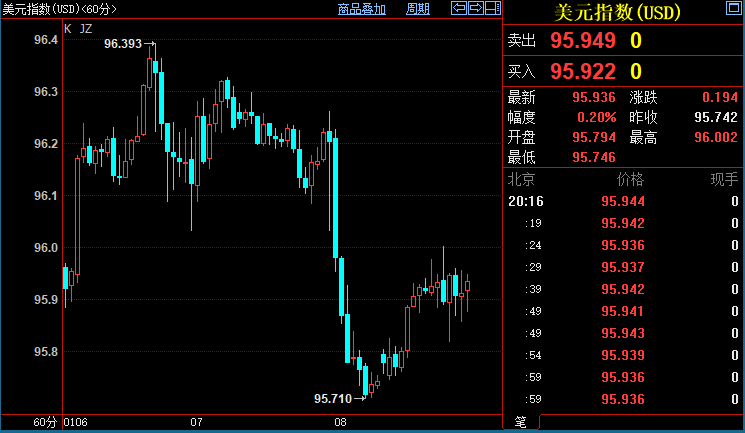The width and height of the screenshot is (745, 433).
Task: Click the K indicator label on chart
Action: (68, 29)
